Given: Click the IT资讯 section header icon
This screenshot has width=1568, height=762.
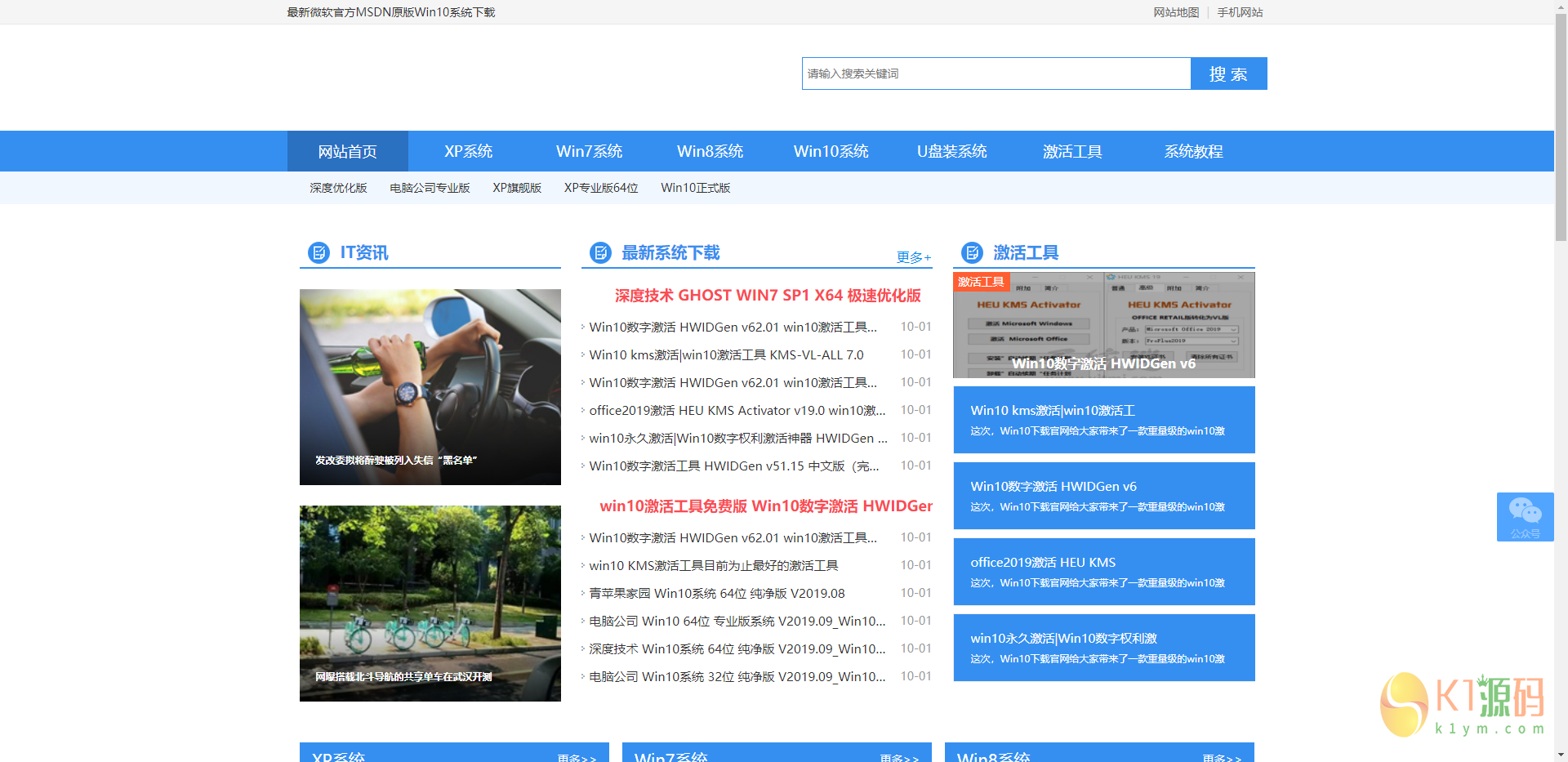Looking at the screenshot, I should [318, 253].
